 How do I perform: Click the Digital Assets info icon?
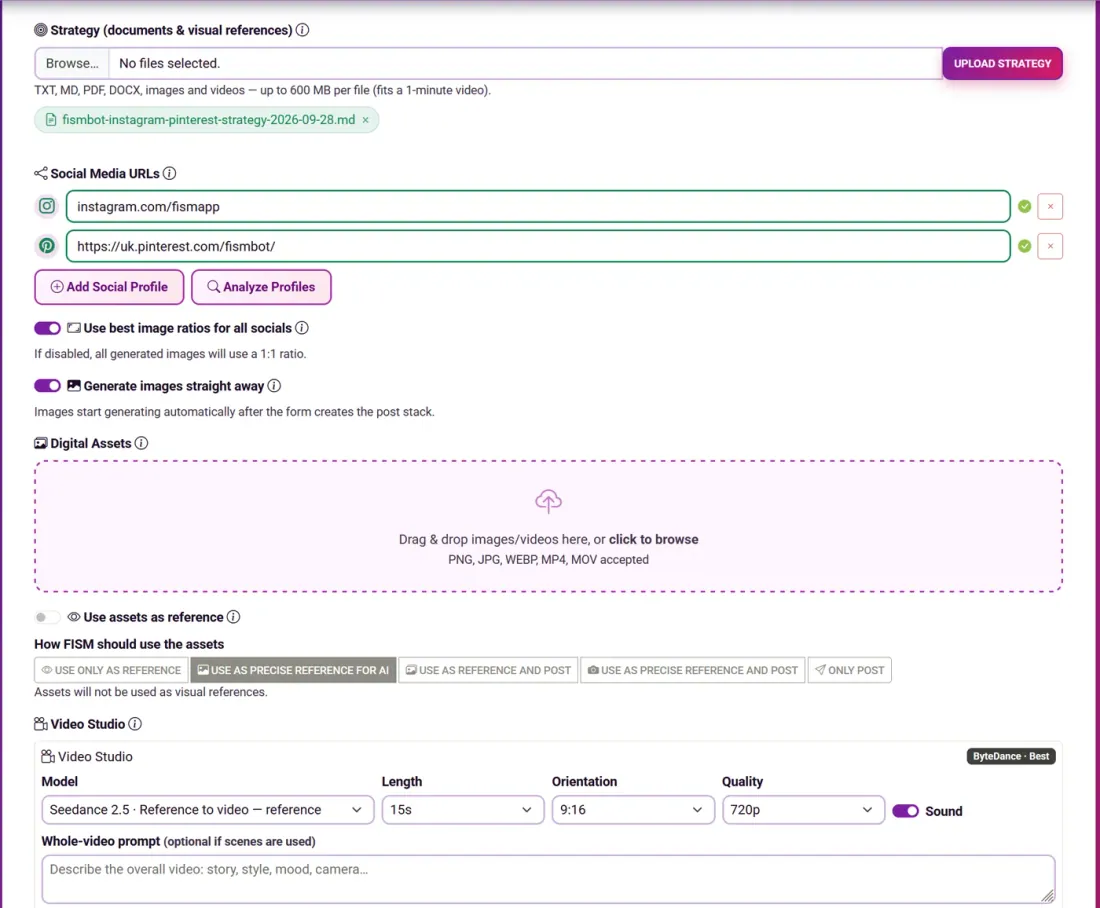141,443
